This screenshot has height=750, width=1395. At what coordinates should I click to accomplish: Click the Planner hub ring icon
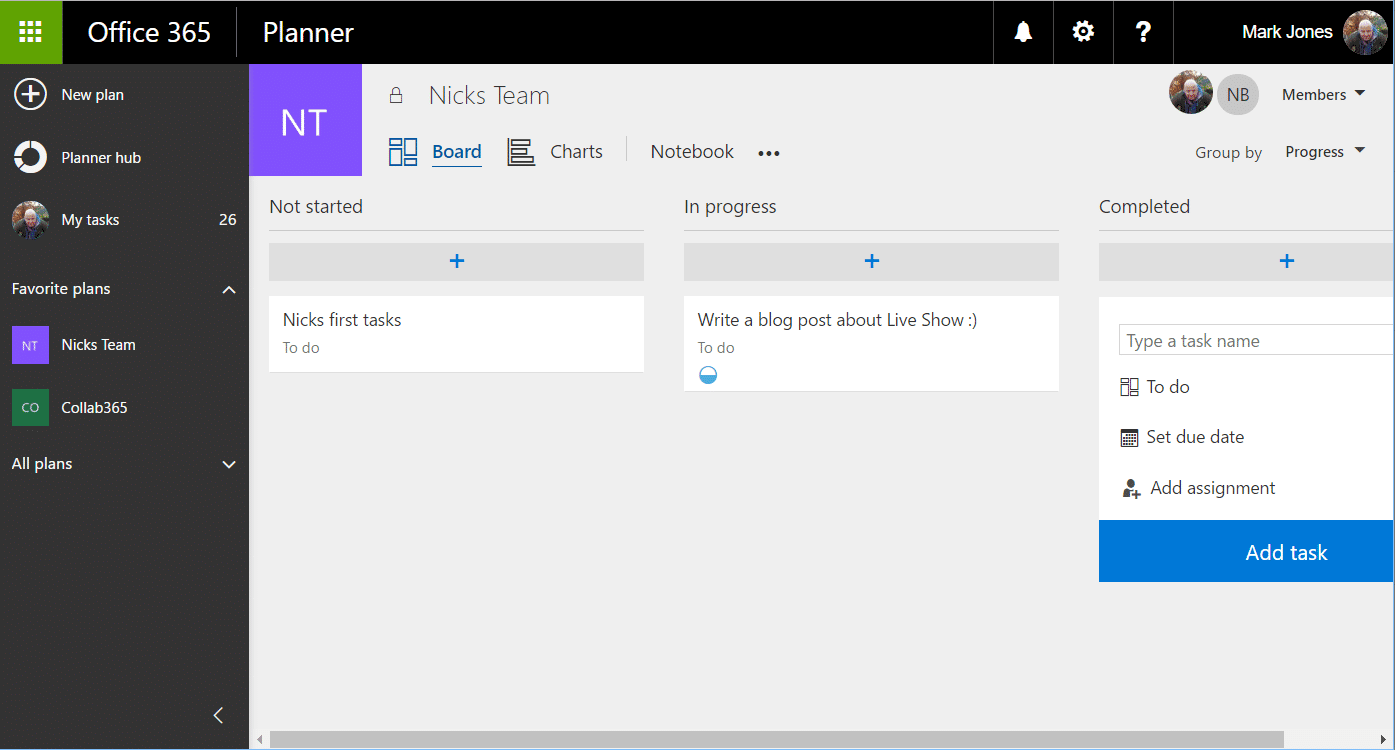[x=30, y=157]
